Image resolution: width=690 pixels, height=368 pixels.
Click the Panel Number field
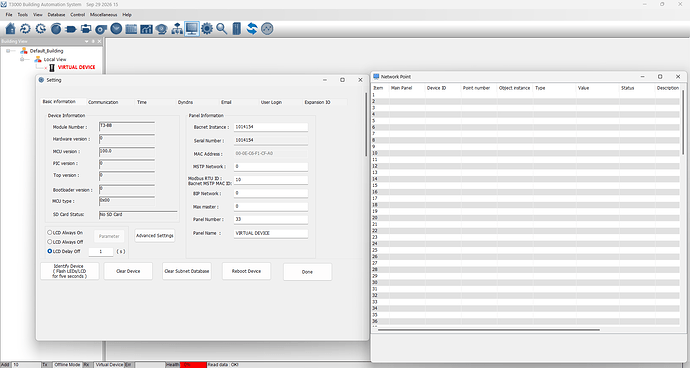[x=271, y=219]
